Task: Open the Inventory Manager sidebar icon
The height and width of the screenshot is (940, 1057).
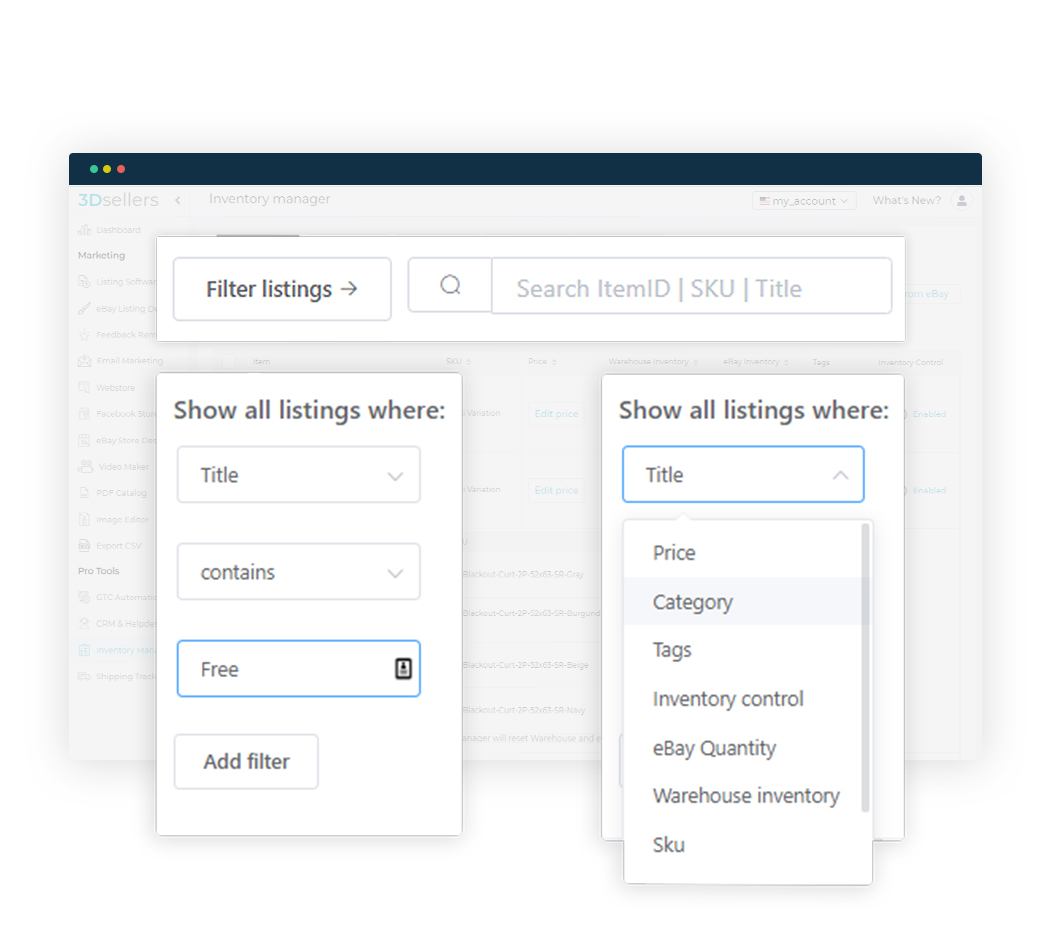Action: (x=87, y=649)
